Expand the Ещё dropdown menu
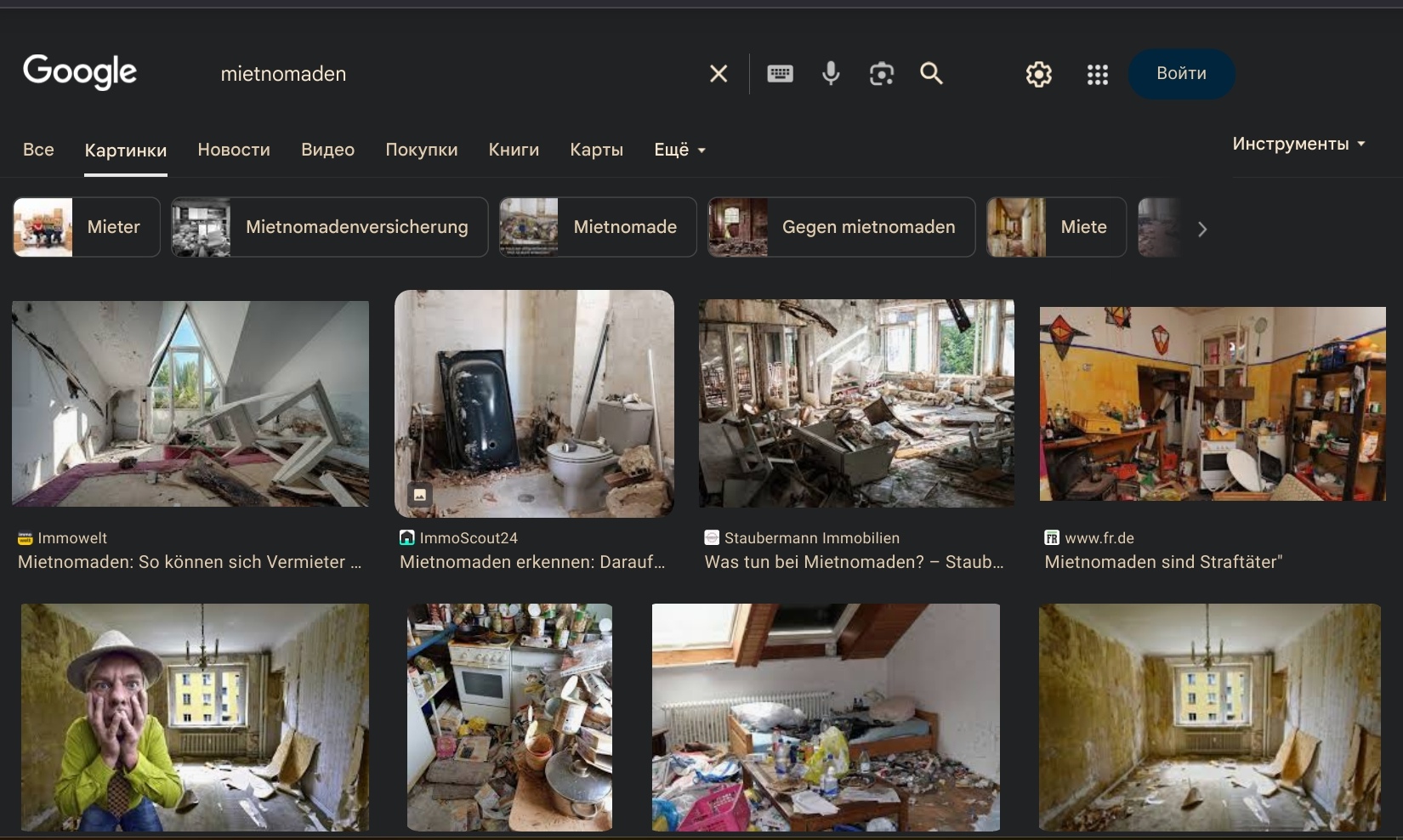 pos(680,150)
